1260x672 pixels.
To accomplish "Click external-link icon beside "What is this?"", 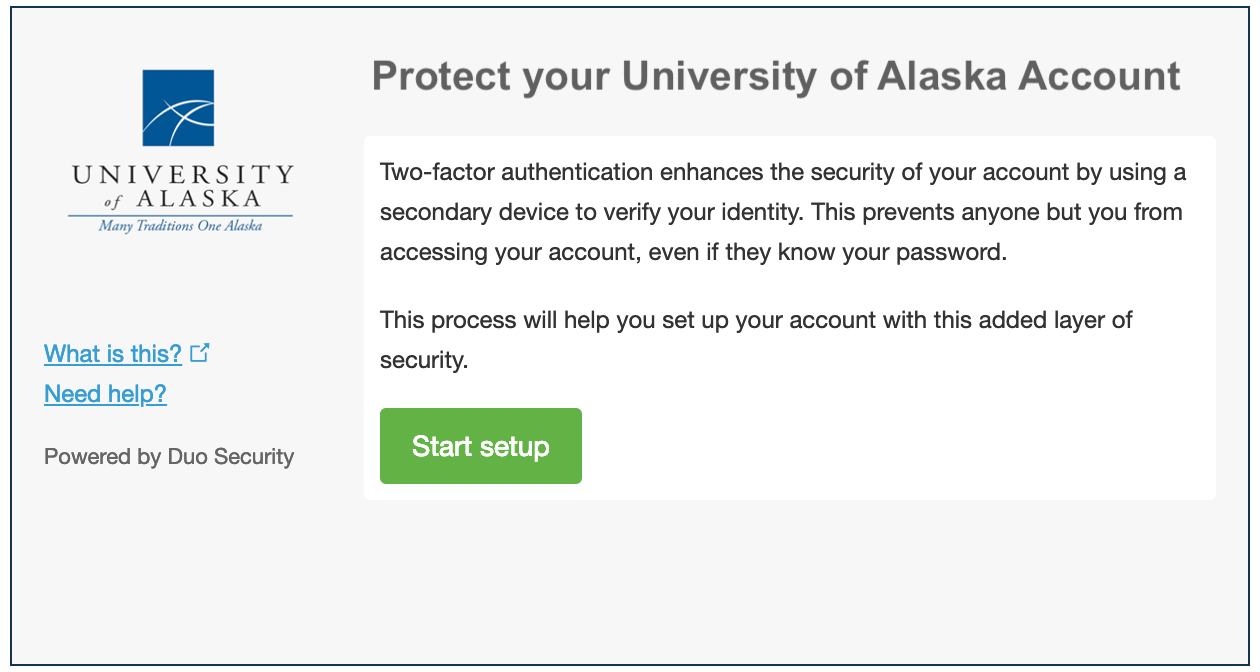I will click(x=199, y=353).
